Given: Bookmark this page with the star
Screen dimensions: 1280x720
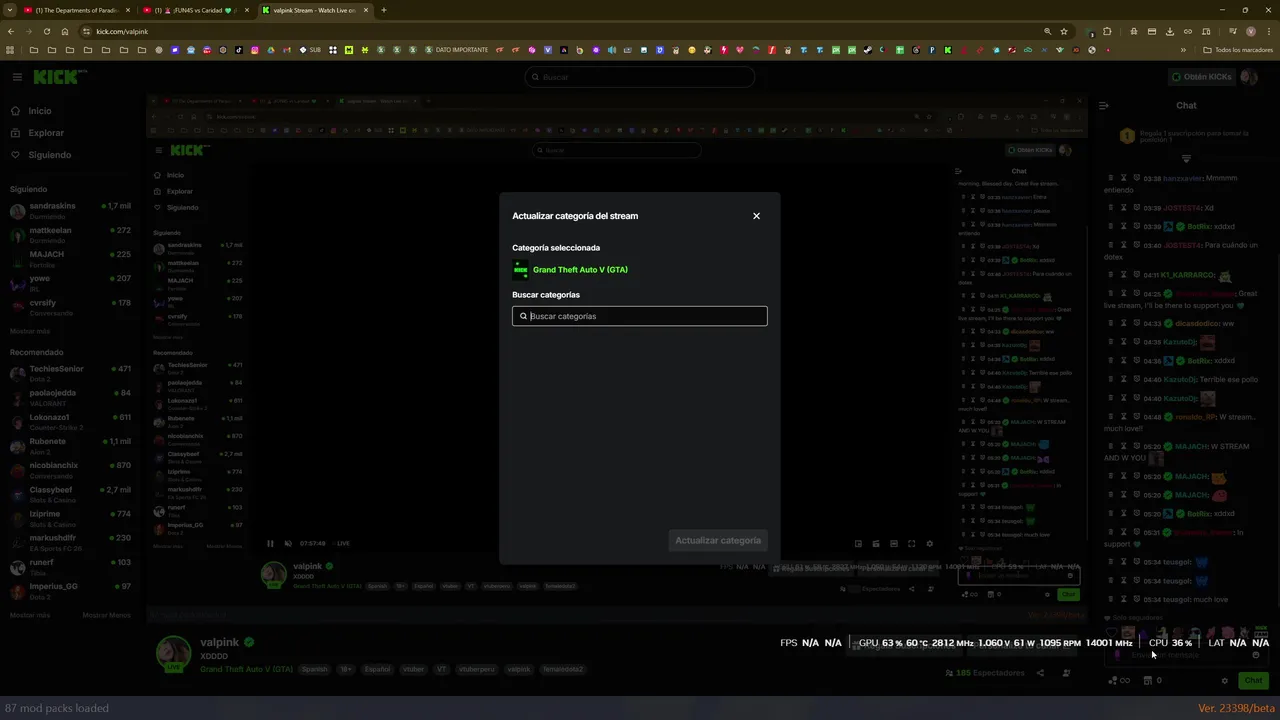Looking at the screenshot, I should 1064,31.
